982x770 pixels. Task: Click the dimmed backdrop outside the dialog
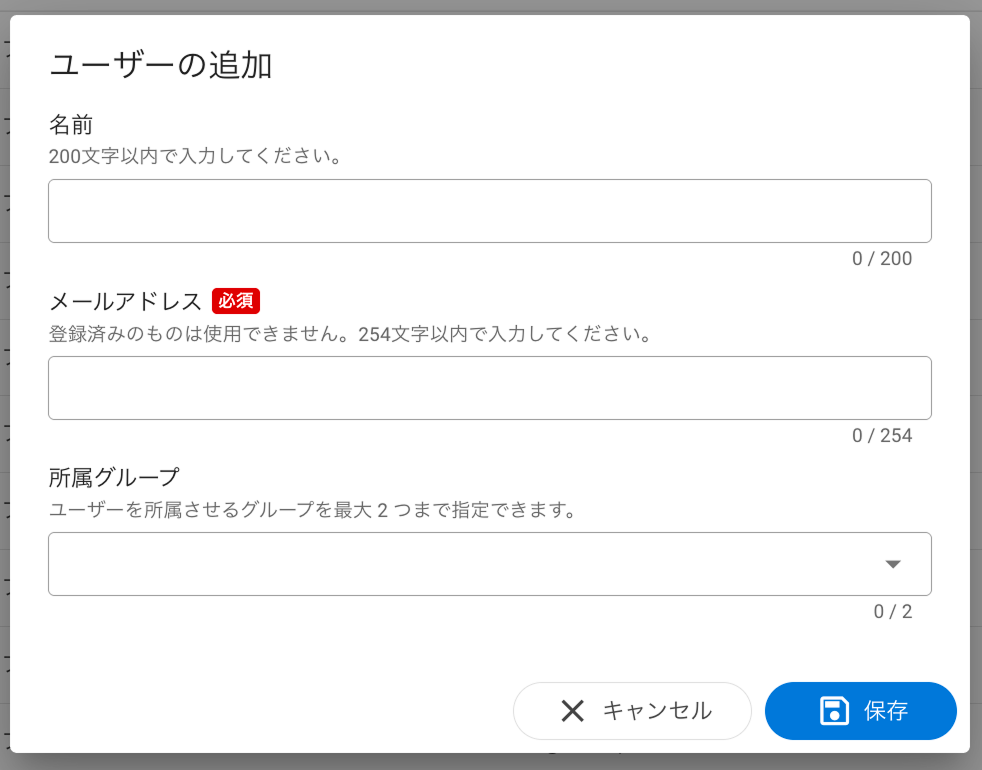[x=976, y=400]
